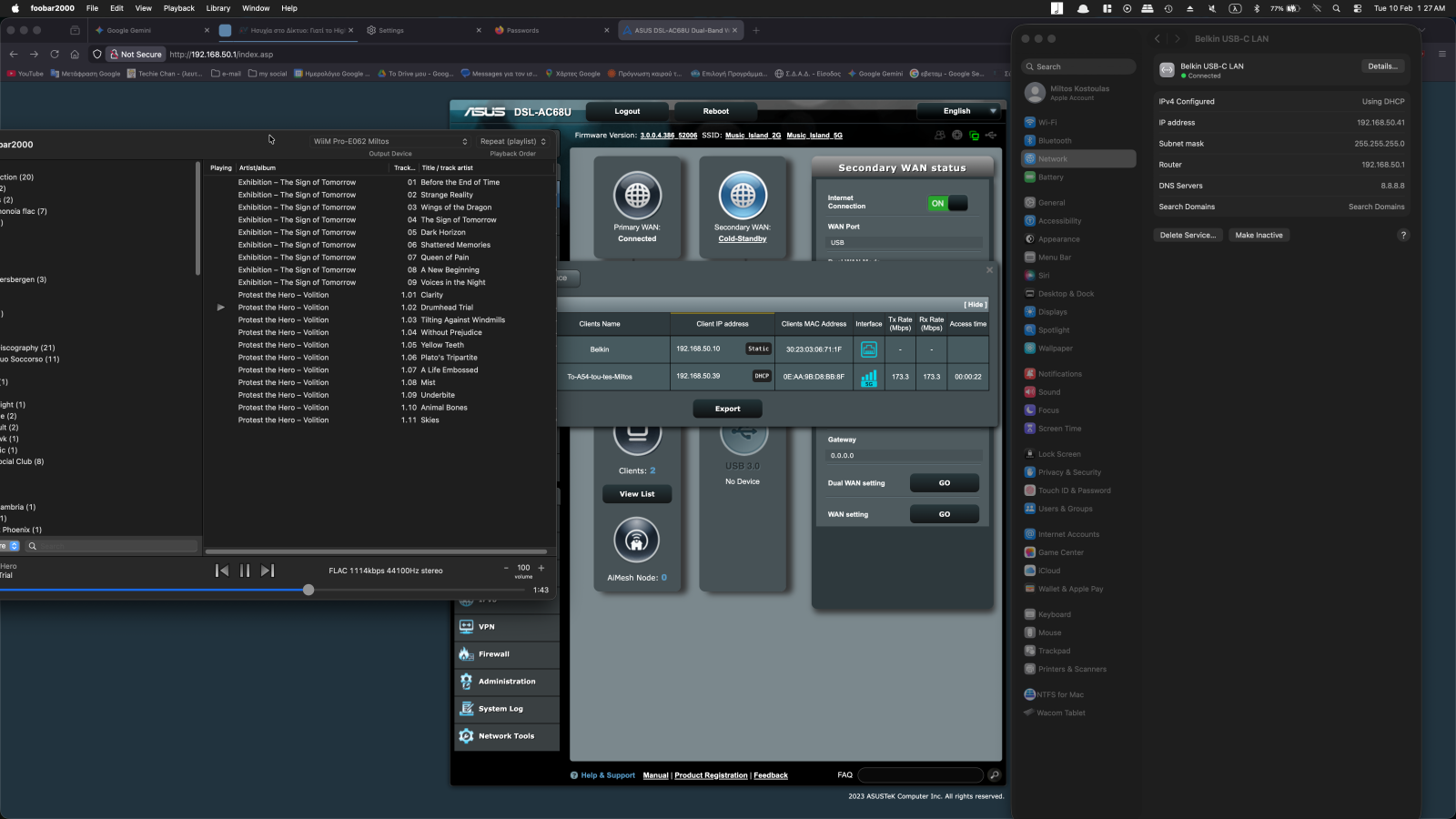Viewport: 1456px width, 819px height.
Task: Click the wired interface icon for Belkin
Action: point(869,349)
